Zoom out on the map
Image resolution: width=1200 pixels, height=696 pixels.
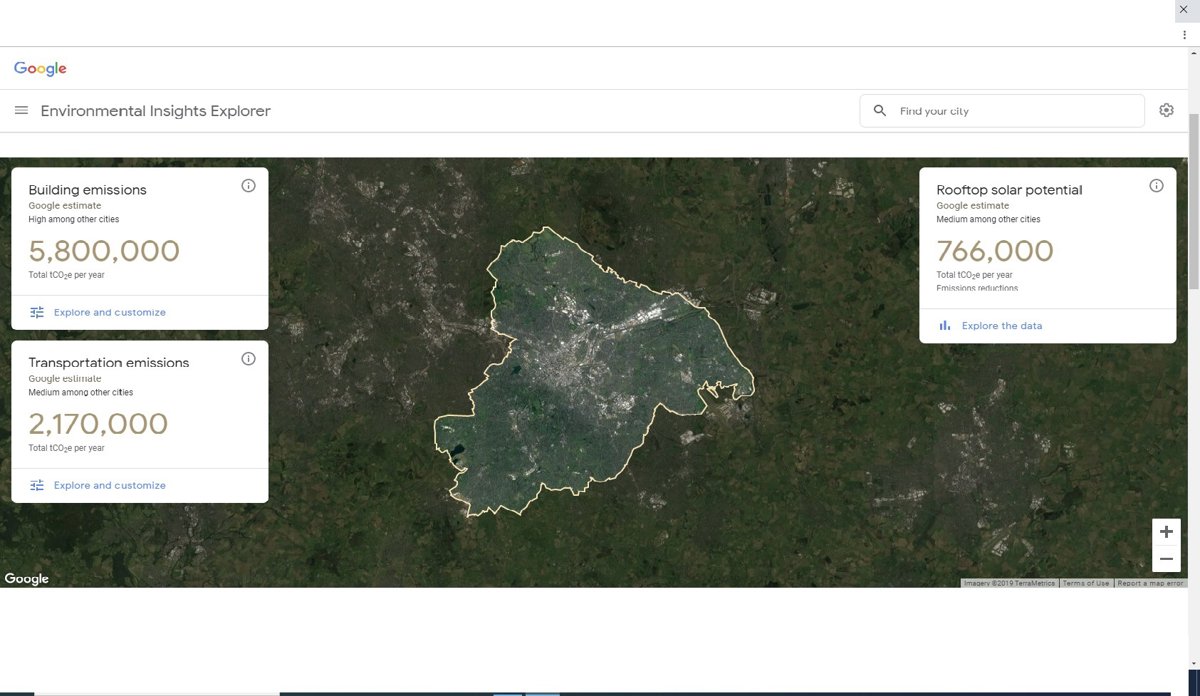coord(1166,559)
